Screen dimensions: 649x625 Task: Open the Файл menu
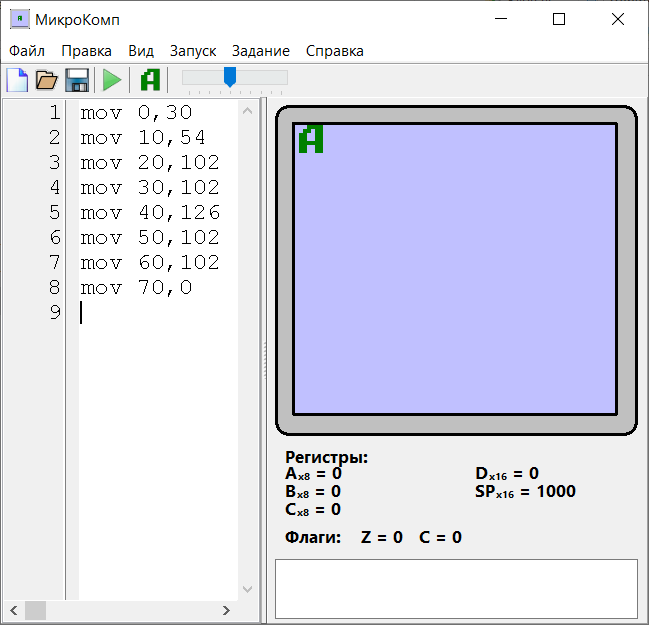[x=27, y=51]
